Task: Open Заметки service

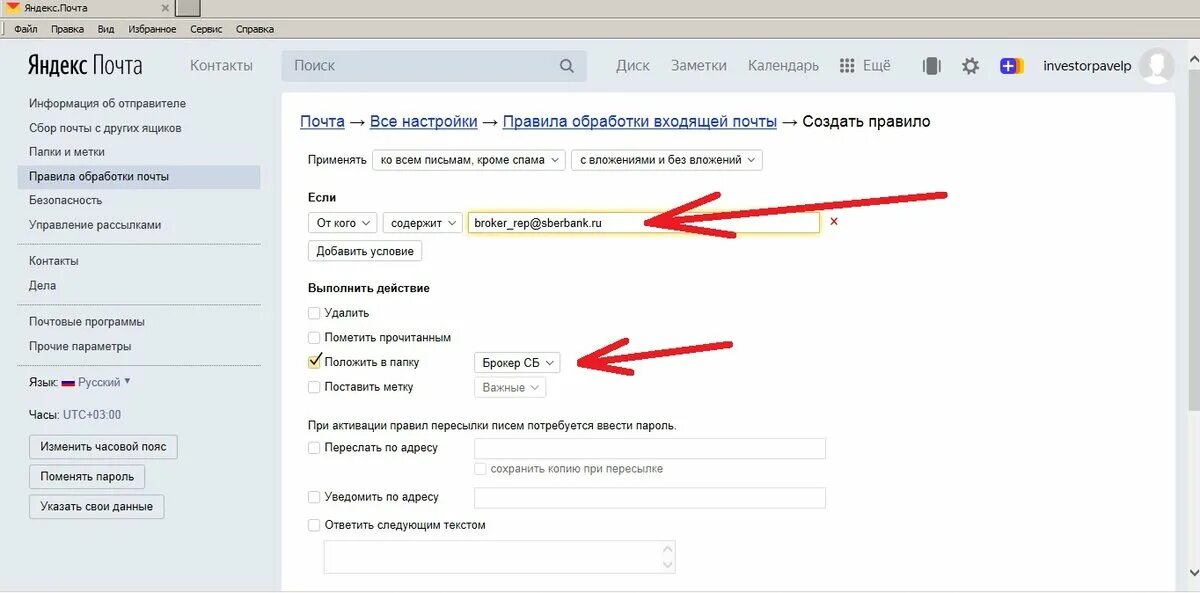Action: pyautogui.click(x=699, y=66)
